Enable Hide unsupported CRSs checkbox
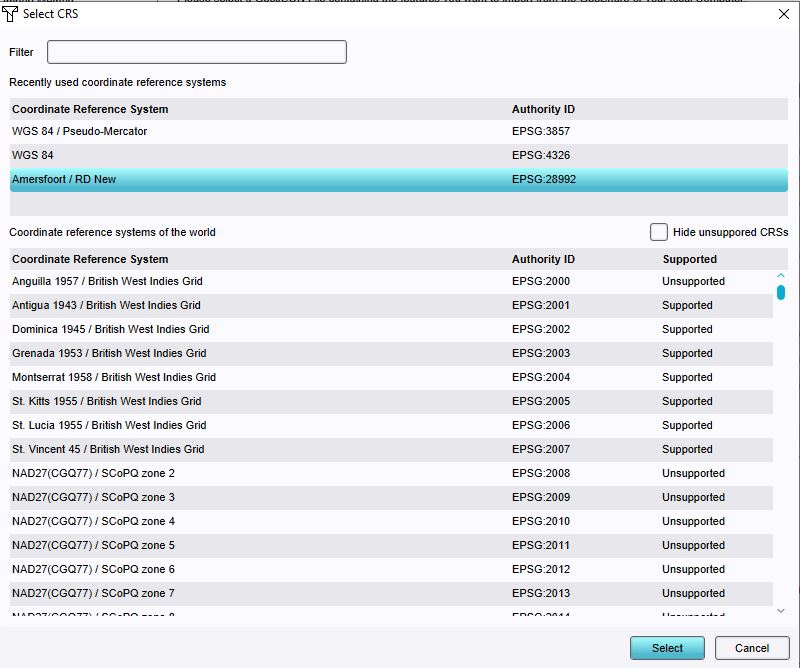800x668 pixels. [x=659, y=232]
